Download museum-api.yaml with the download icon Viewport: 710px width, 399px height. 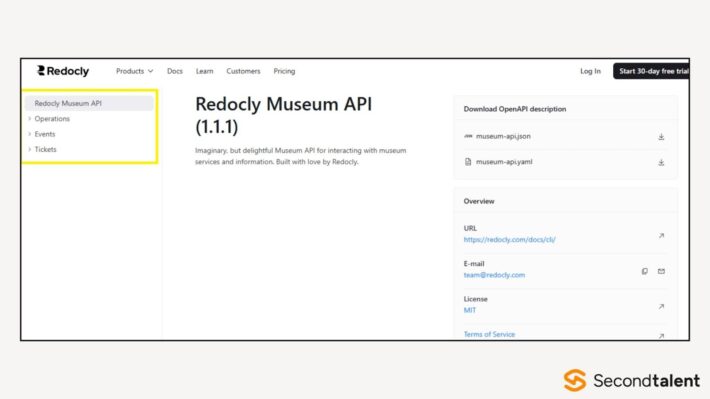pos(661,162)
